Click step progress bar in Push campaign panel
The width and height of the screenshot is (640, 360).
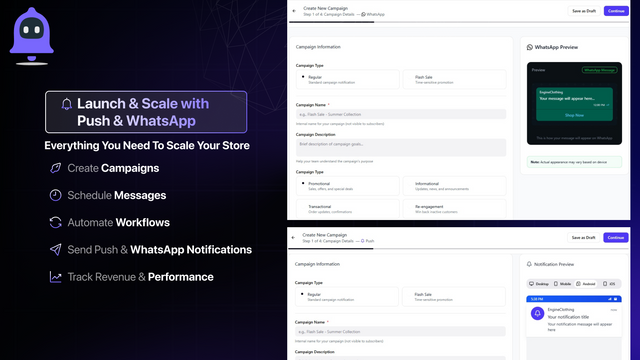[458, 249]
